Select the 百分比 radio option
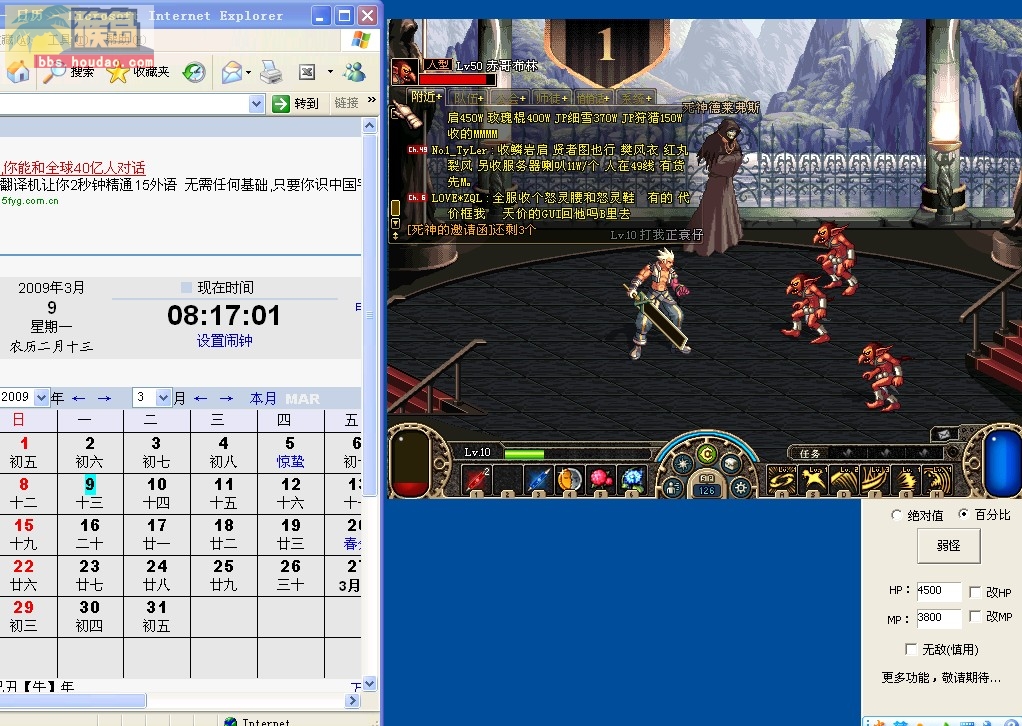Image resolution: width=1022 pixels, height=726 pixels. 963,514
